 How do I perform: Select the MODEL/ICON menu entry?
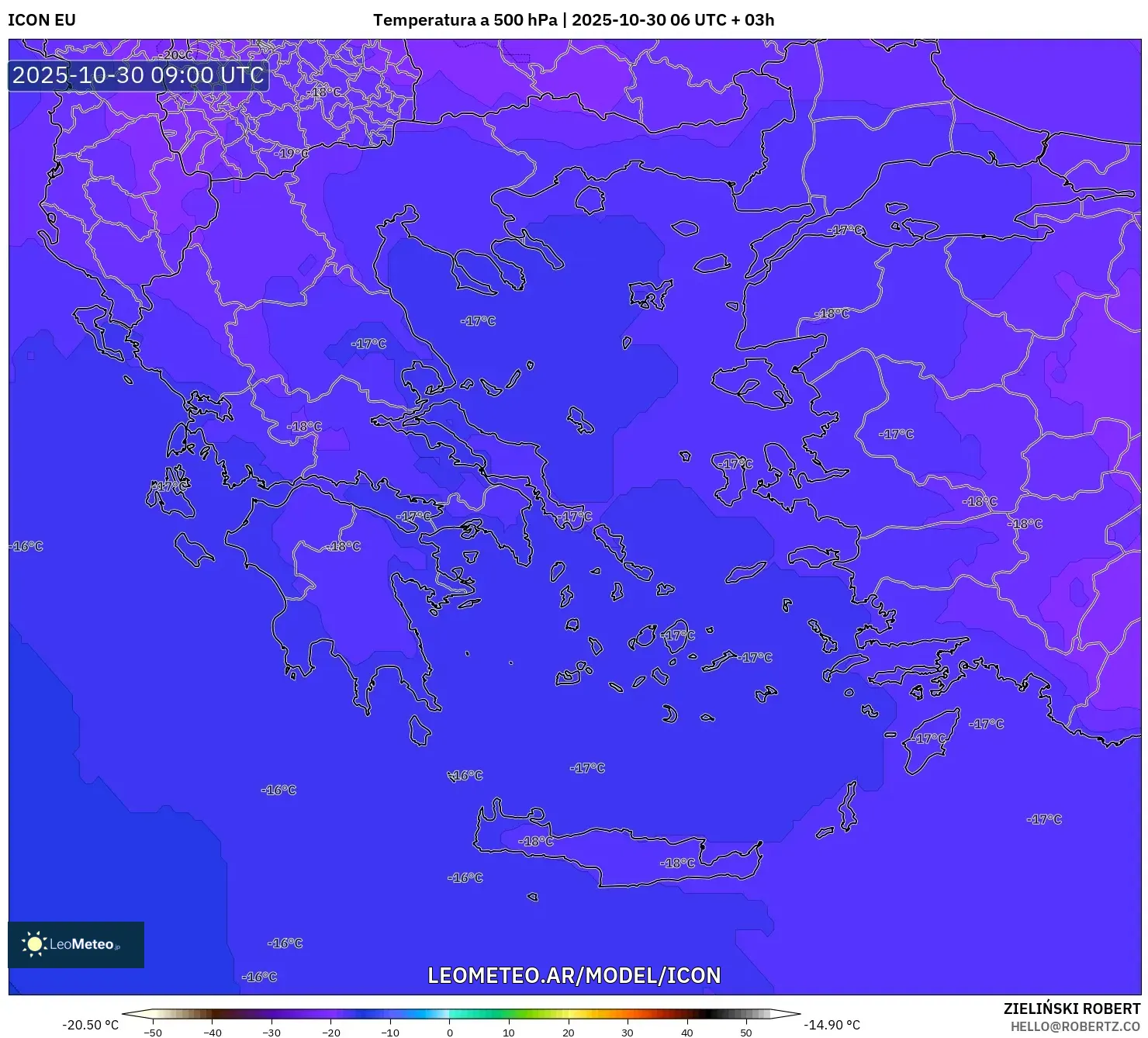(652, 976)
